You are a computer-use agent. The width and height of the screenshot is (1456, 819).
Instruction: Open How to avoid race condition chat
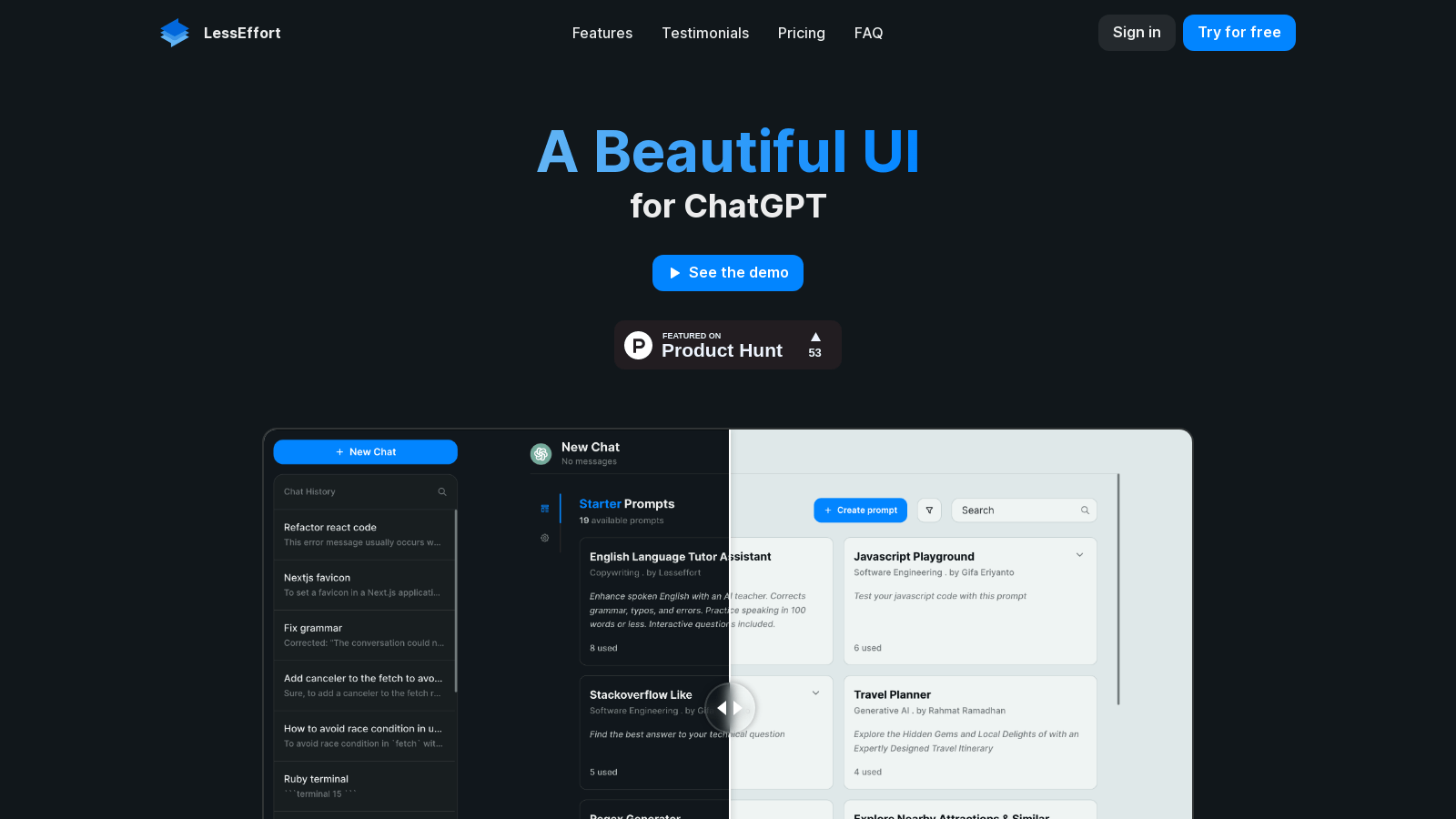click(x=364, y=736)
